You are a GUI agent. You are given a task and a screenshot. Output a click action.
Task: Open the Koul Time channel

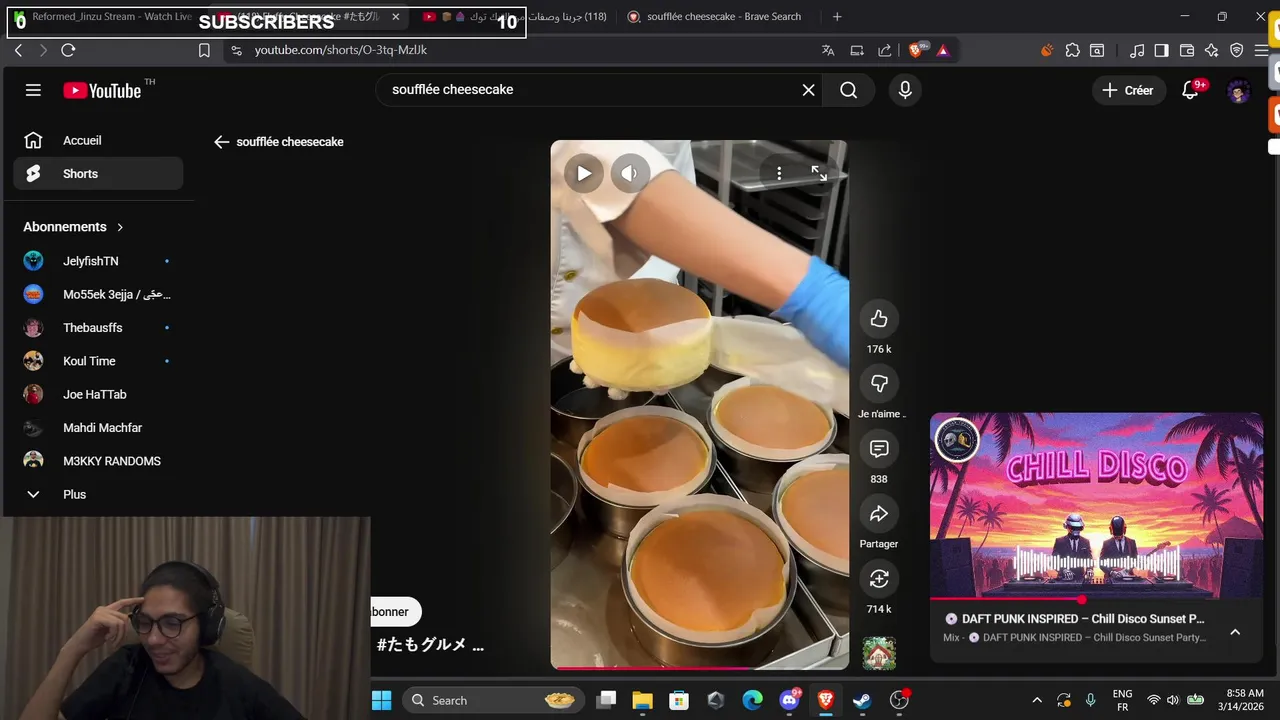click(98, 361)
